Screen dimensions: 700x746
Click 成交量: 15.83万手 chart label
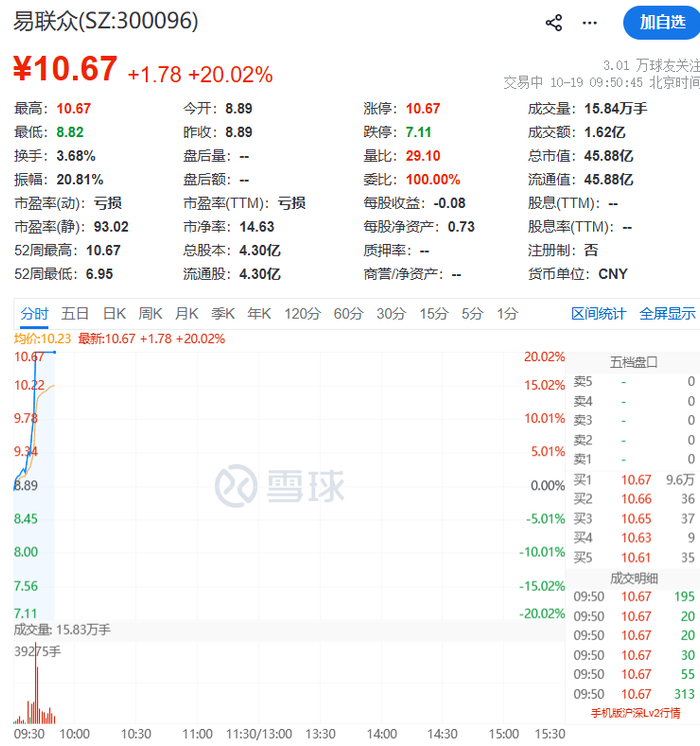(62, 630)
